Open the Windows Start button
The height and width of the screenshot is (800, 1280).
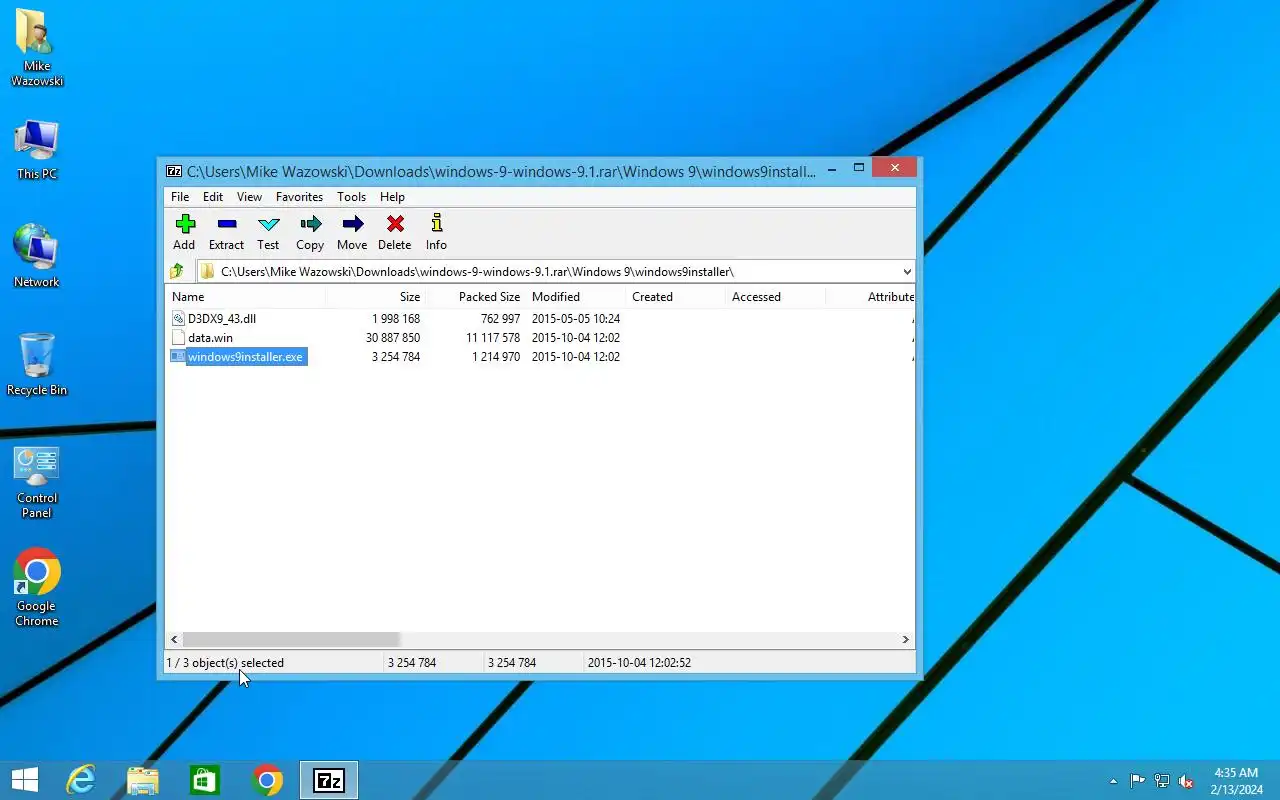tap(24, 780)
